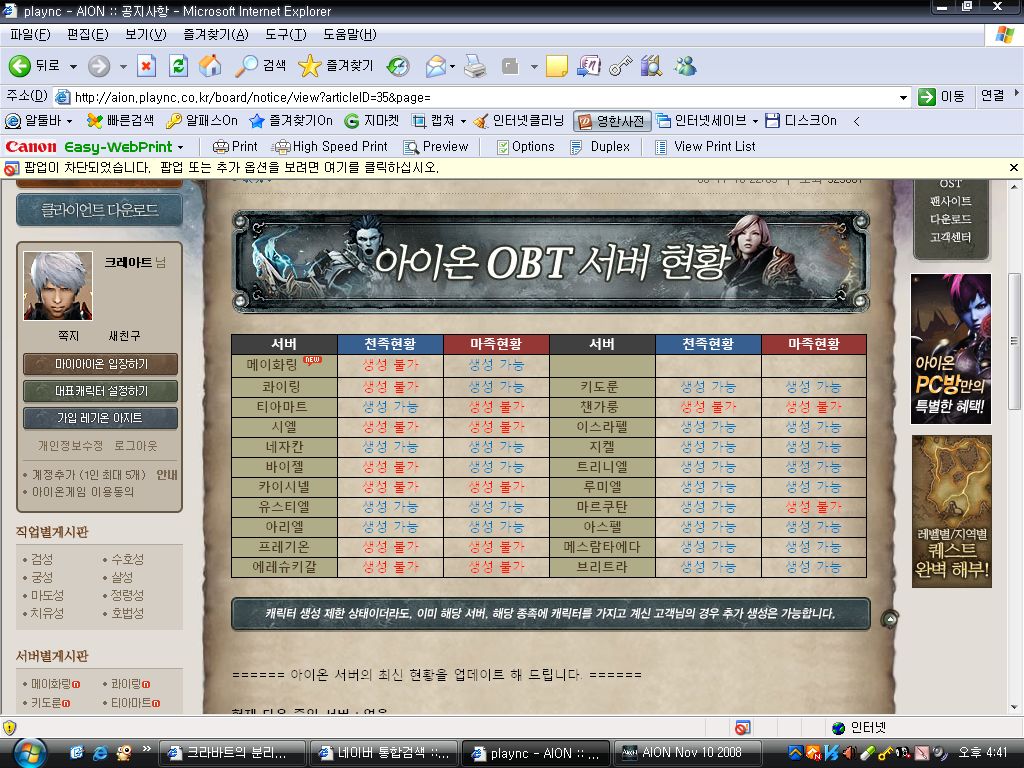1024x768 pixels.
Task: Open the 보기(V) menu
Action: point(146,35)
